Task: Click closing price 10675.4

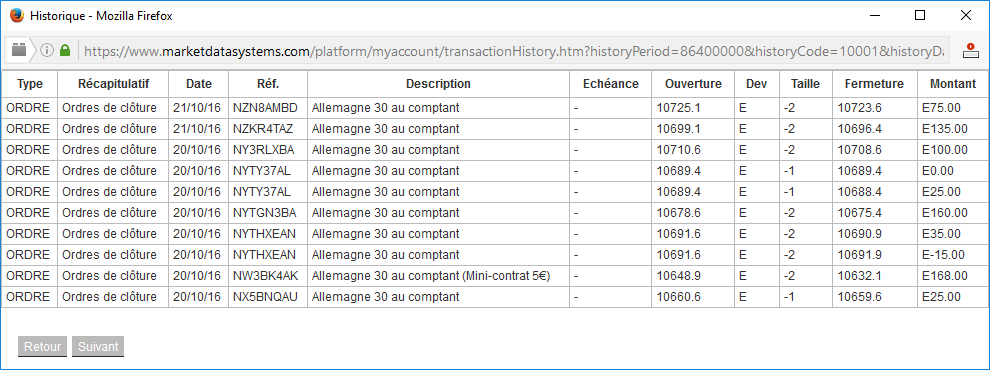Action: 859,213
